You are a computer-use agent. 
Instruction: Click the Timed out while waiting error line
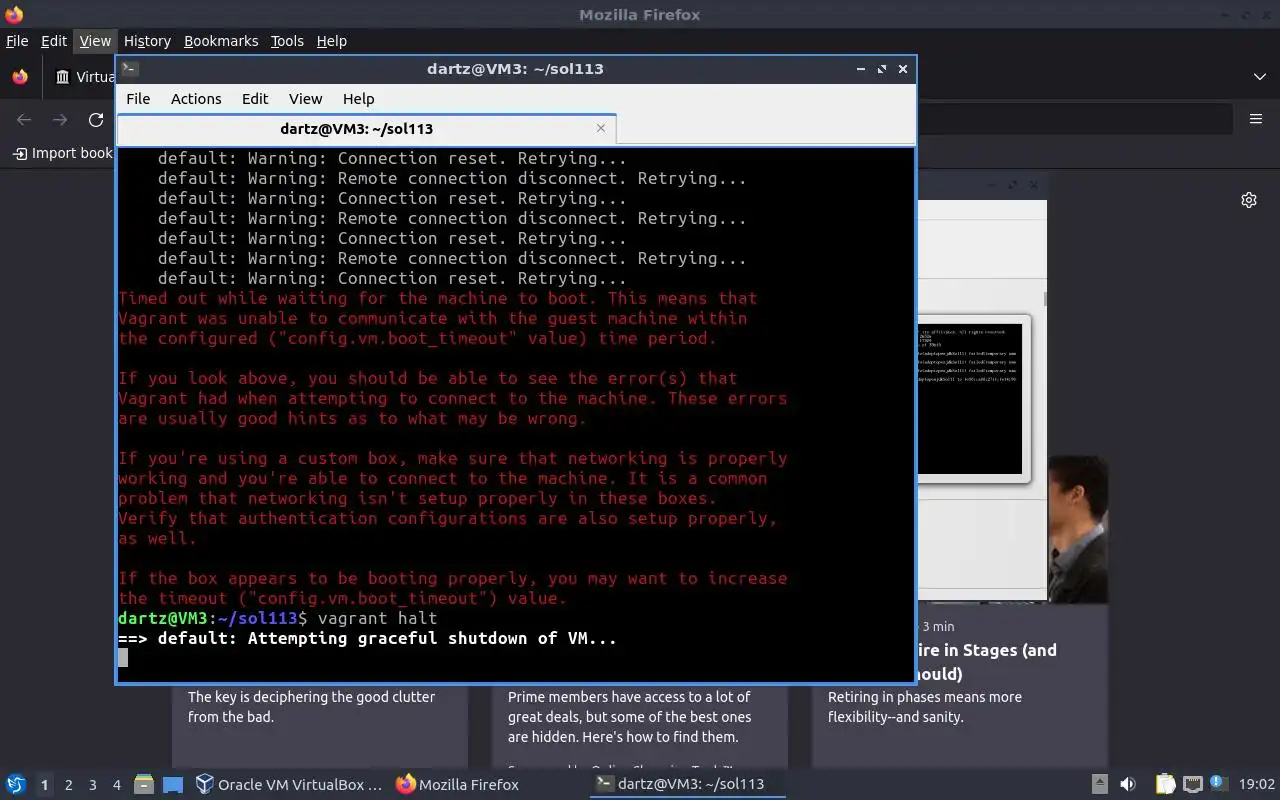pos(438,298)
